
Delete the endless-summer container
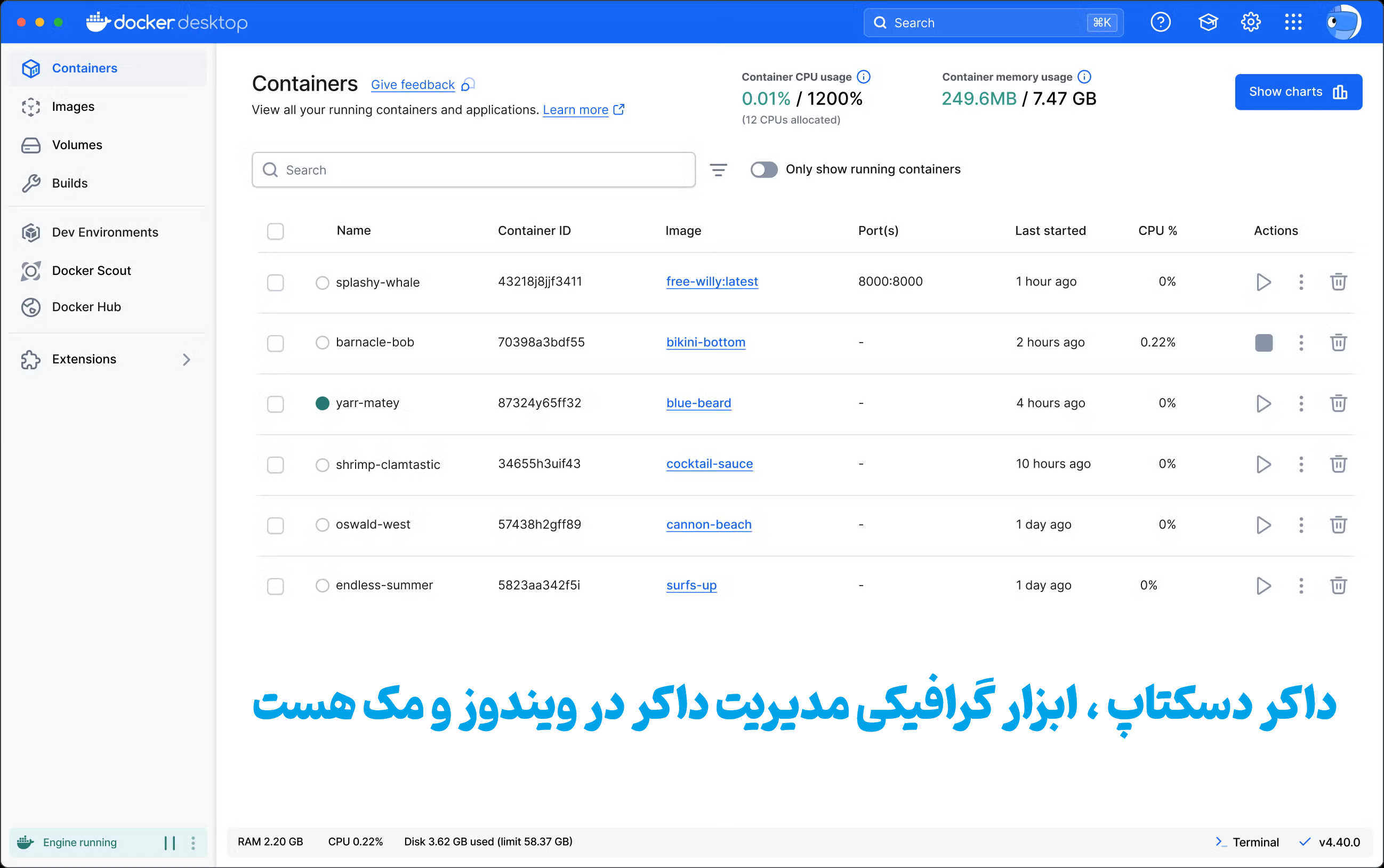(x=1338, y=586)
